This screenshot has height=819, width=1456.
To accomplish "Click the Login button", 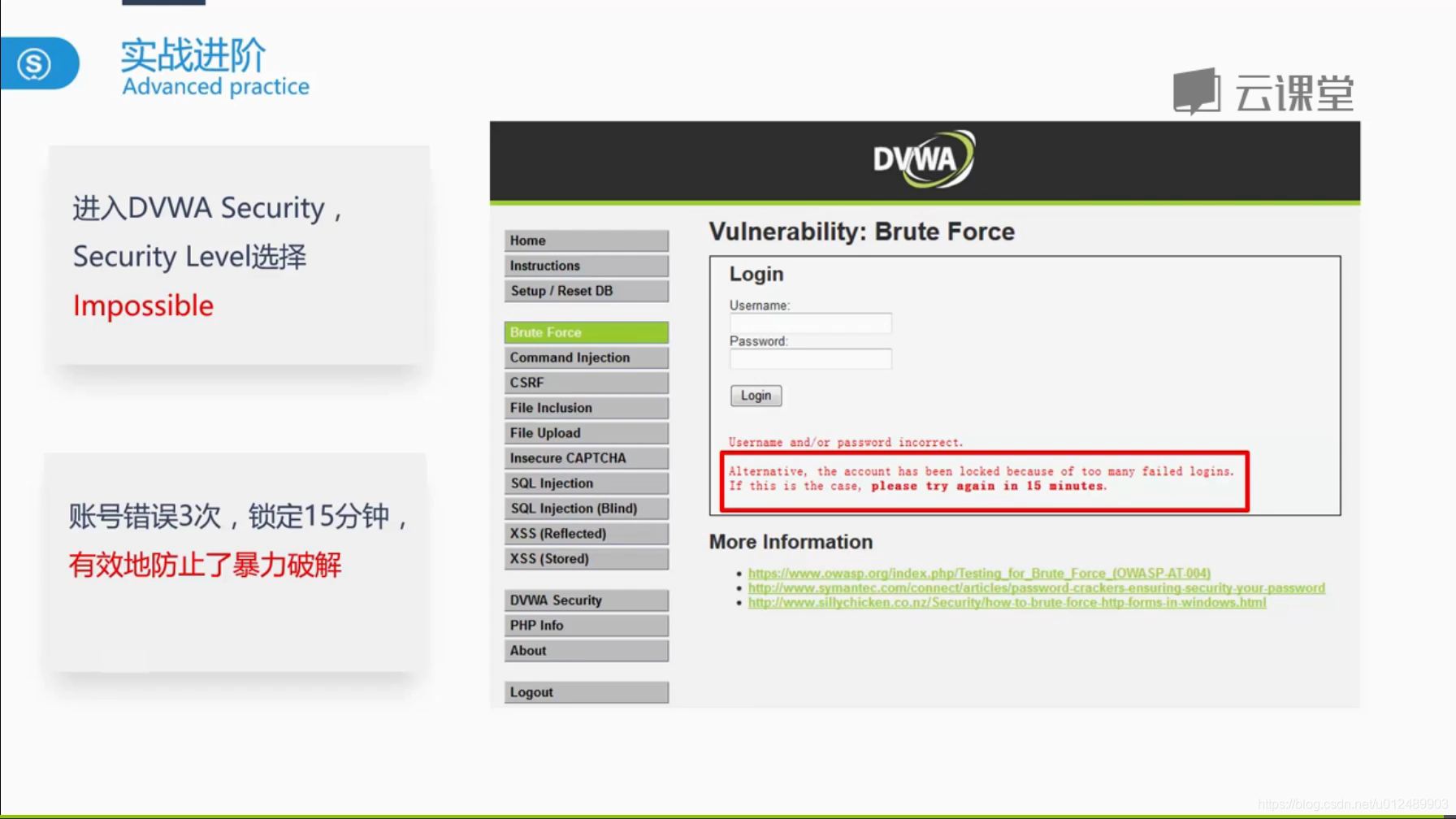I will 756,396.
